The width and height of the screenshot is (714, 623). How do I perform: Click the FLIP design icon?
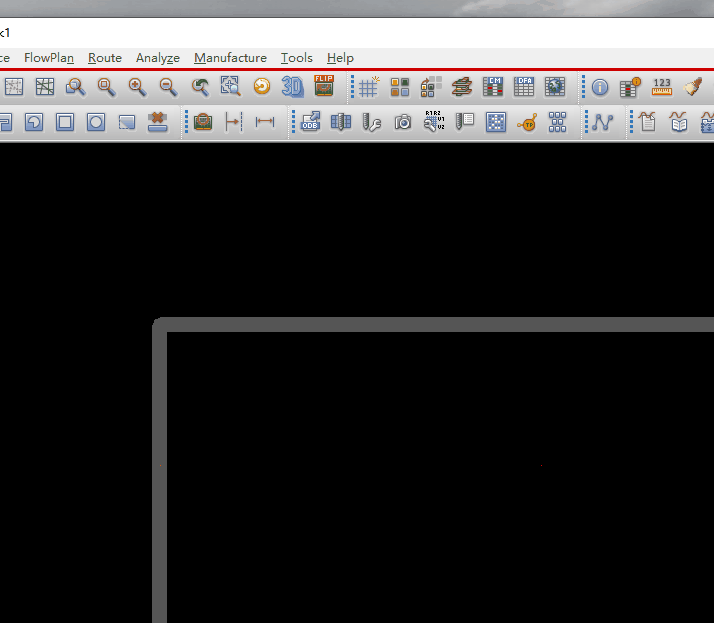click(324, 86)
